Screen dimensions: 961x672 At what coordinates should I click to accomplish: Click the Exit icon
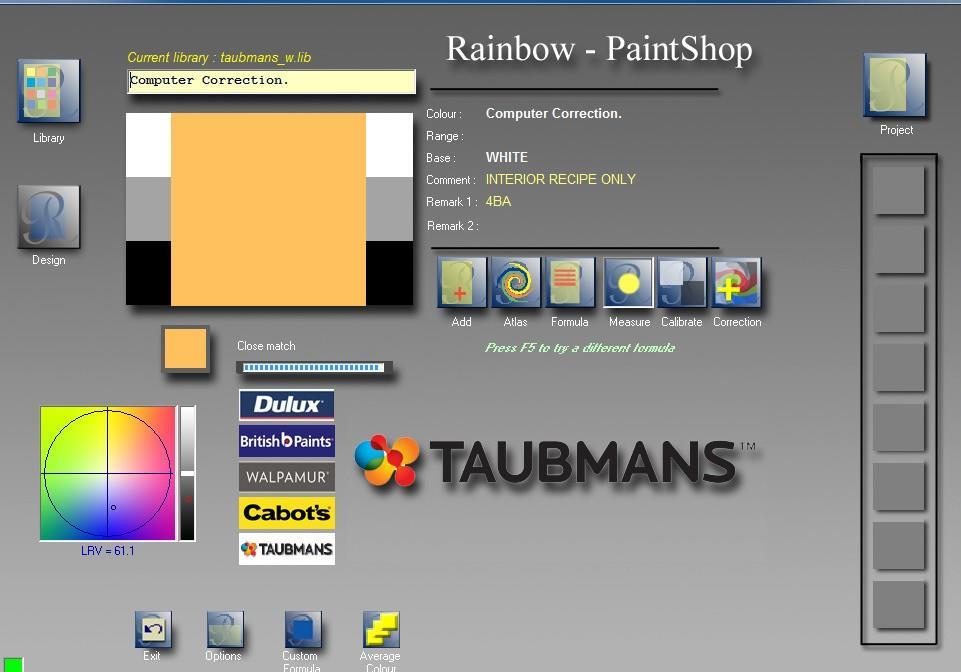pos(153,629)
